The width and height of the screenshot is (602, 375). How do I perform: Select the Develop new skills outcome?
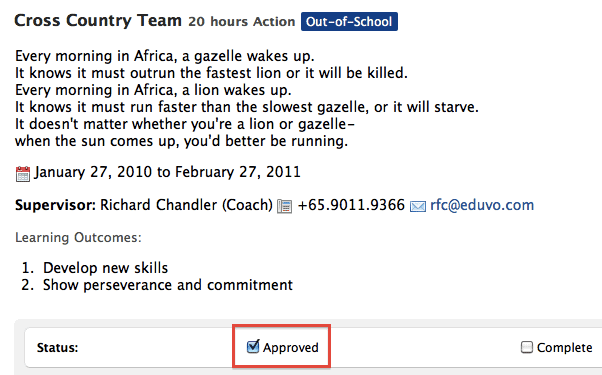pyautogui.click(x=105, y=268)
